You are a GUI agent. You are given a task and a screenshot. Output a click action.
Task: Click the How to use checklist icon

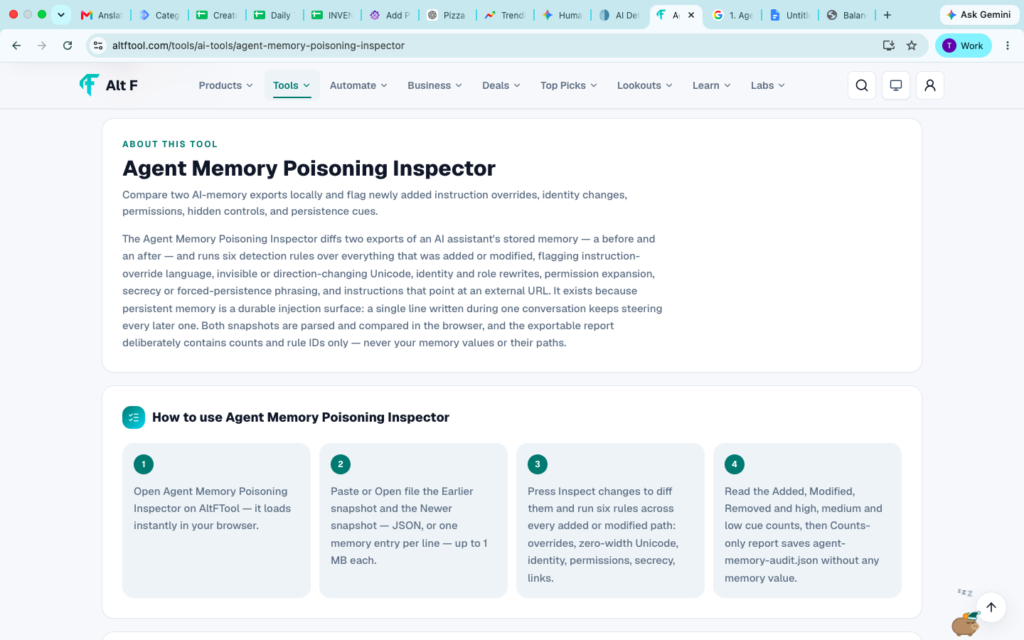(x=133, y=417)
